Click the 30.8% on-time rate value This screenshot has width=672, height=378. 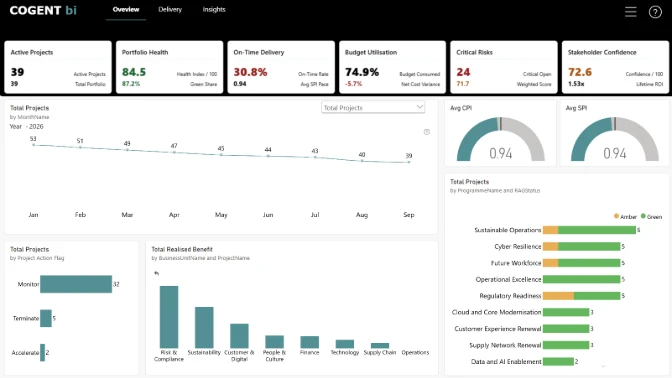(x=250, y=72)
